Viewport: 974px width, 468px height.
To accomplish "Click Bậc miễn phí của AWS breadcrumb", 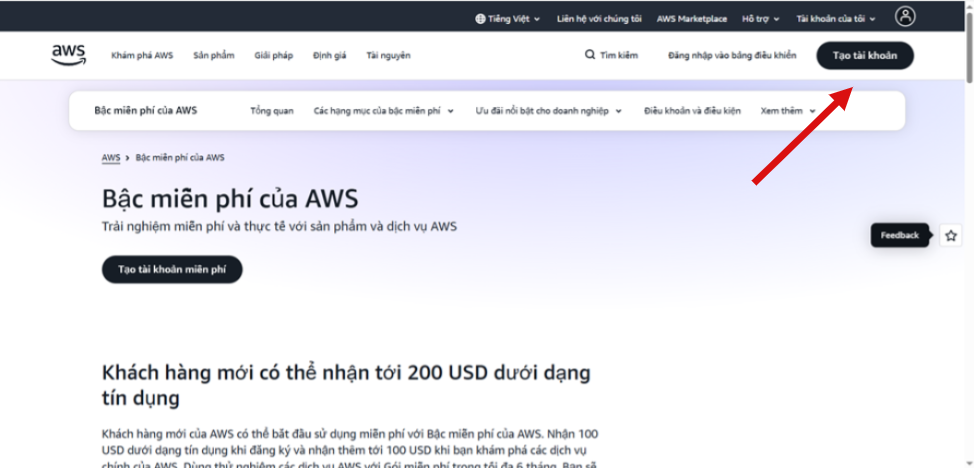I will point(180,158).
